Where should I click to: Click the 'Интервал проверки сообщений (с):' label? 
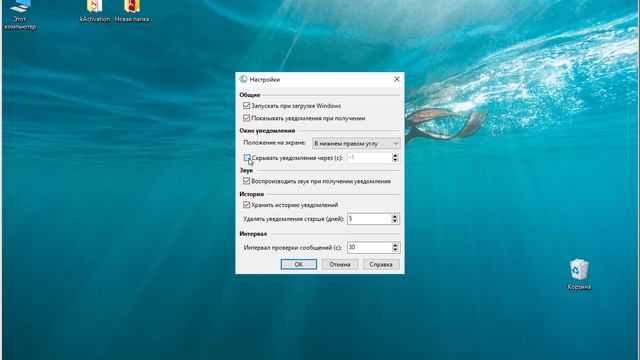(x=293, y=247)
